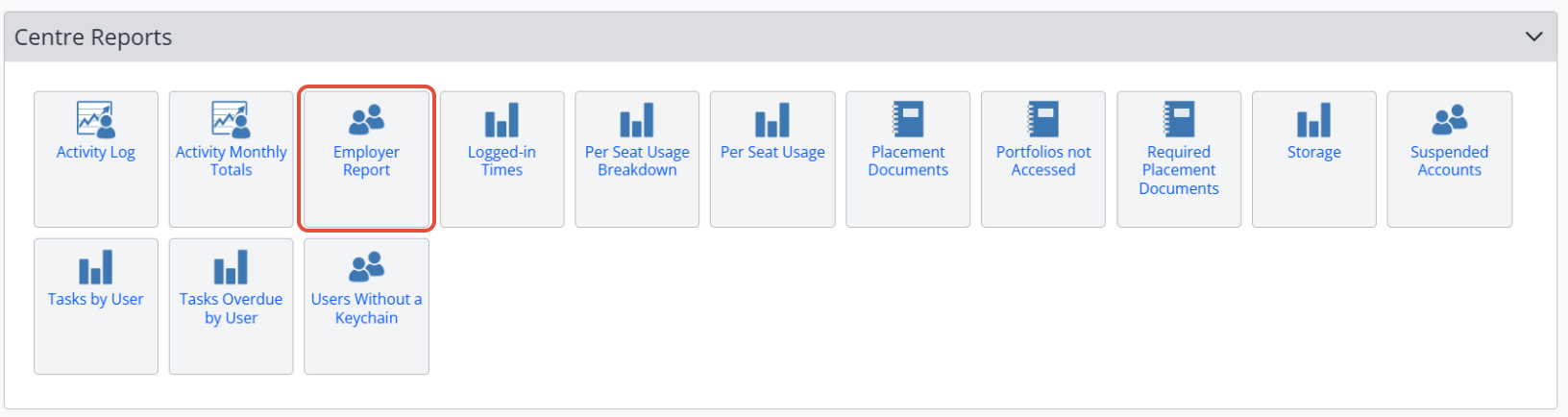The height and width of the screenshot is (417, 1568).
Task: Click the Activity Log chart icon
Action: click(95, 120)
